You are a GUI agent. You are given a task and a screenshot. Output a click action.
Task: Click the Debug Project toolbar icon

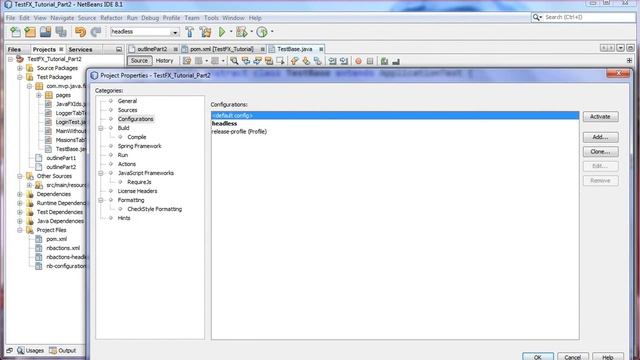coord(242,32)
